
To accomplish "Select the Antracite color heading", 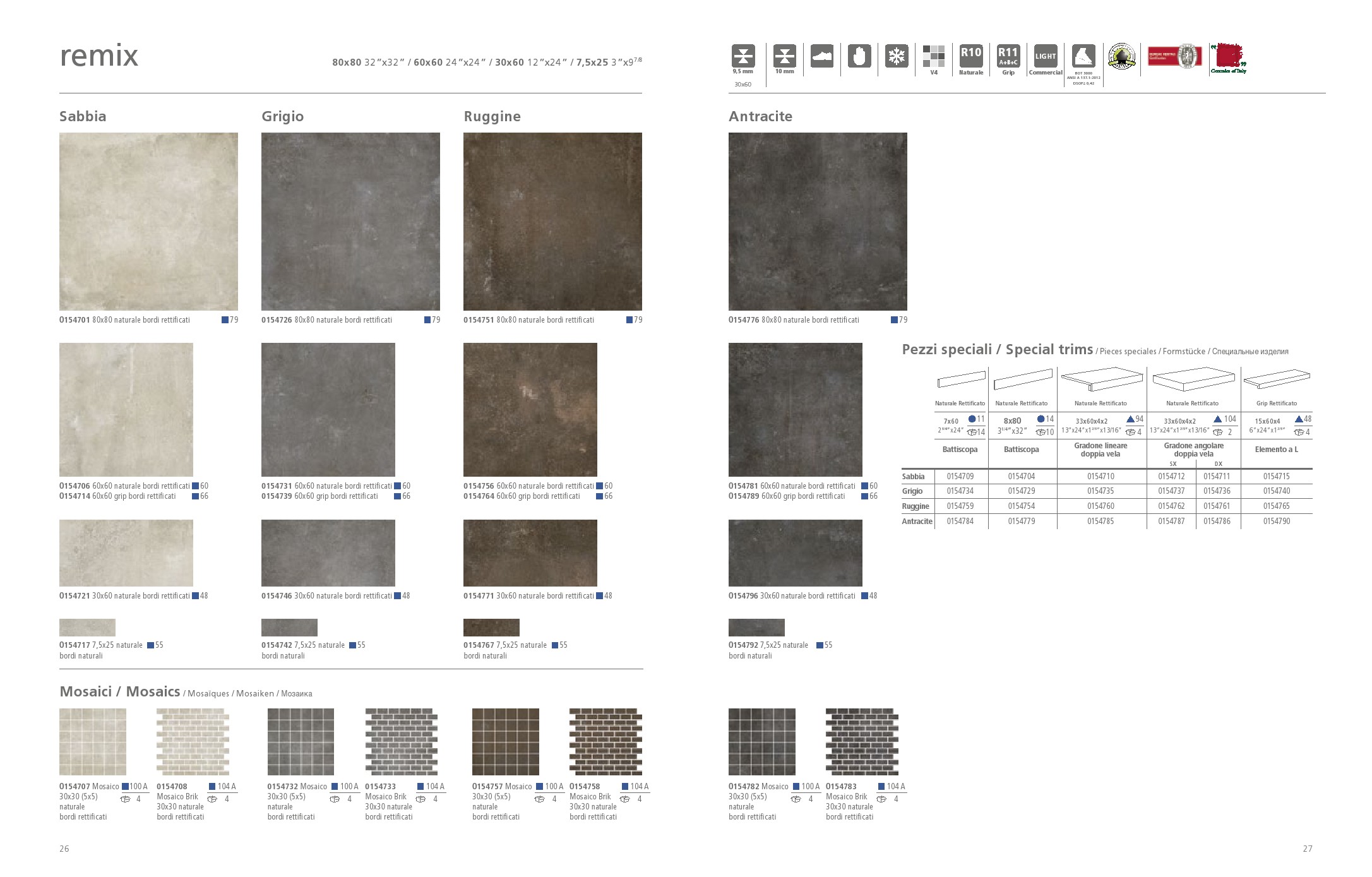I will pyautogui.click(x=760, y=116).
